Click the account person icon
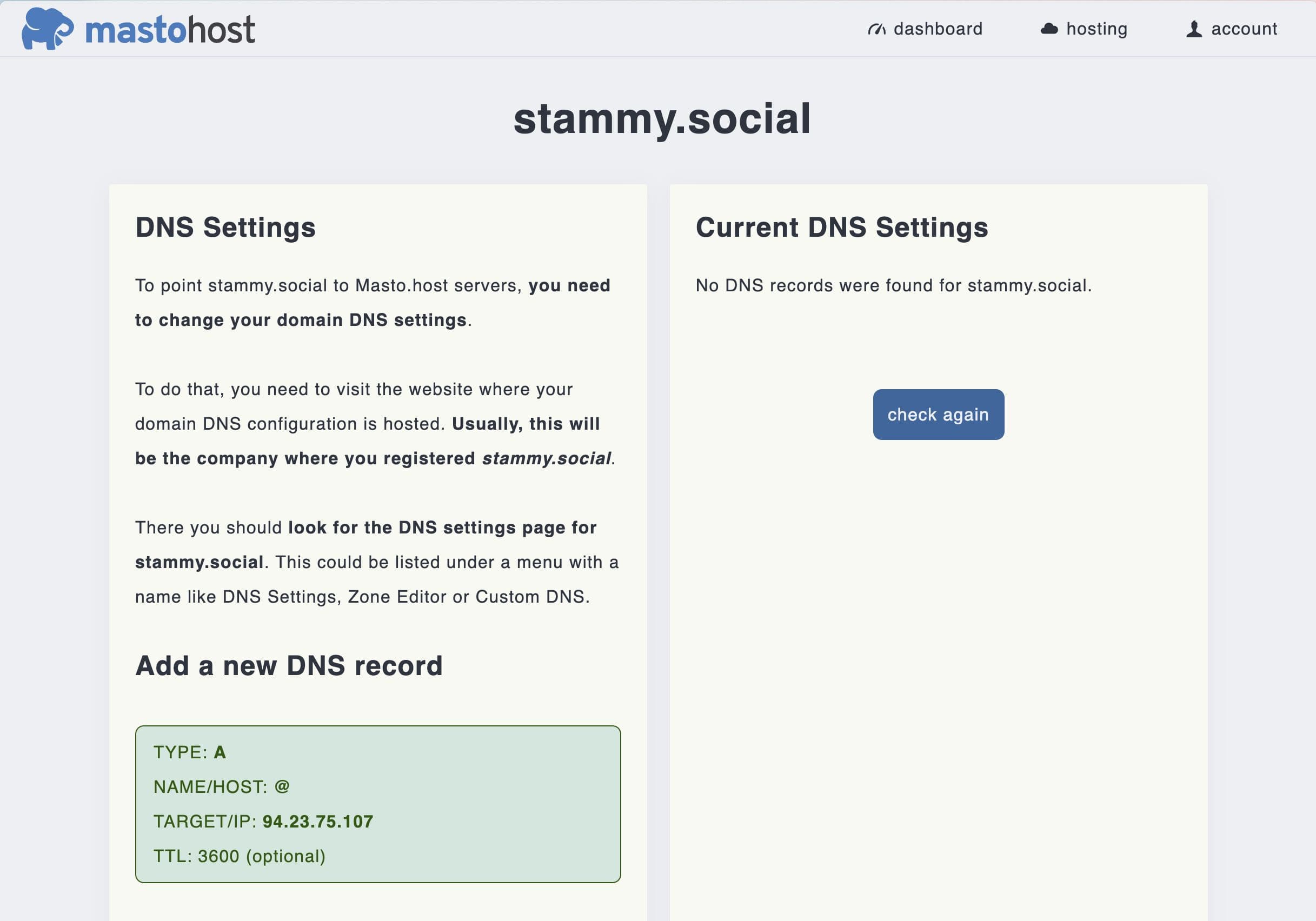Image resolution: width=1316 pixels, height=921 pixels. tap(1194, 29)
